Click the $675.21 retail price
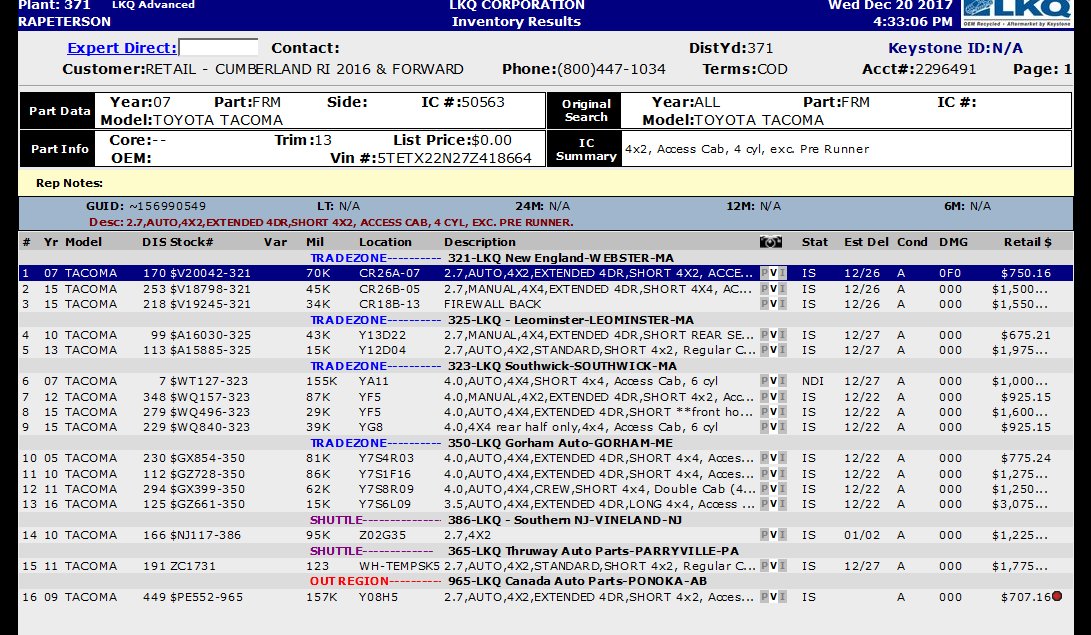Viewport: 1091px width, 635px height. (x=1026, y=335)
